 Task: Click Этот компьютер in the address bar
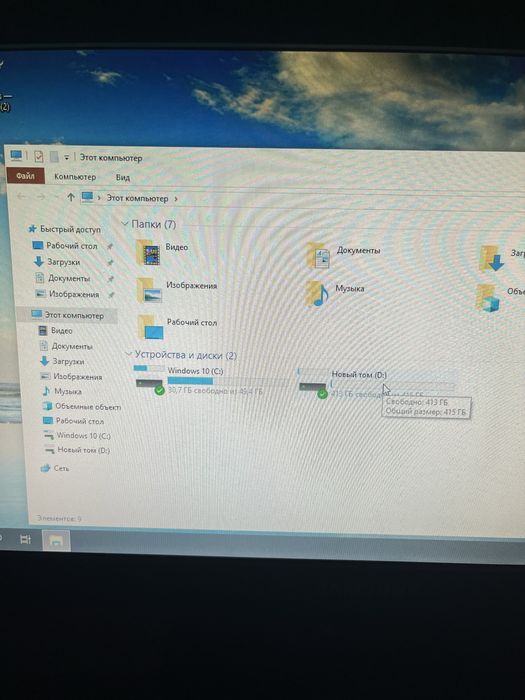coord(137,198)
